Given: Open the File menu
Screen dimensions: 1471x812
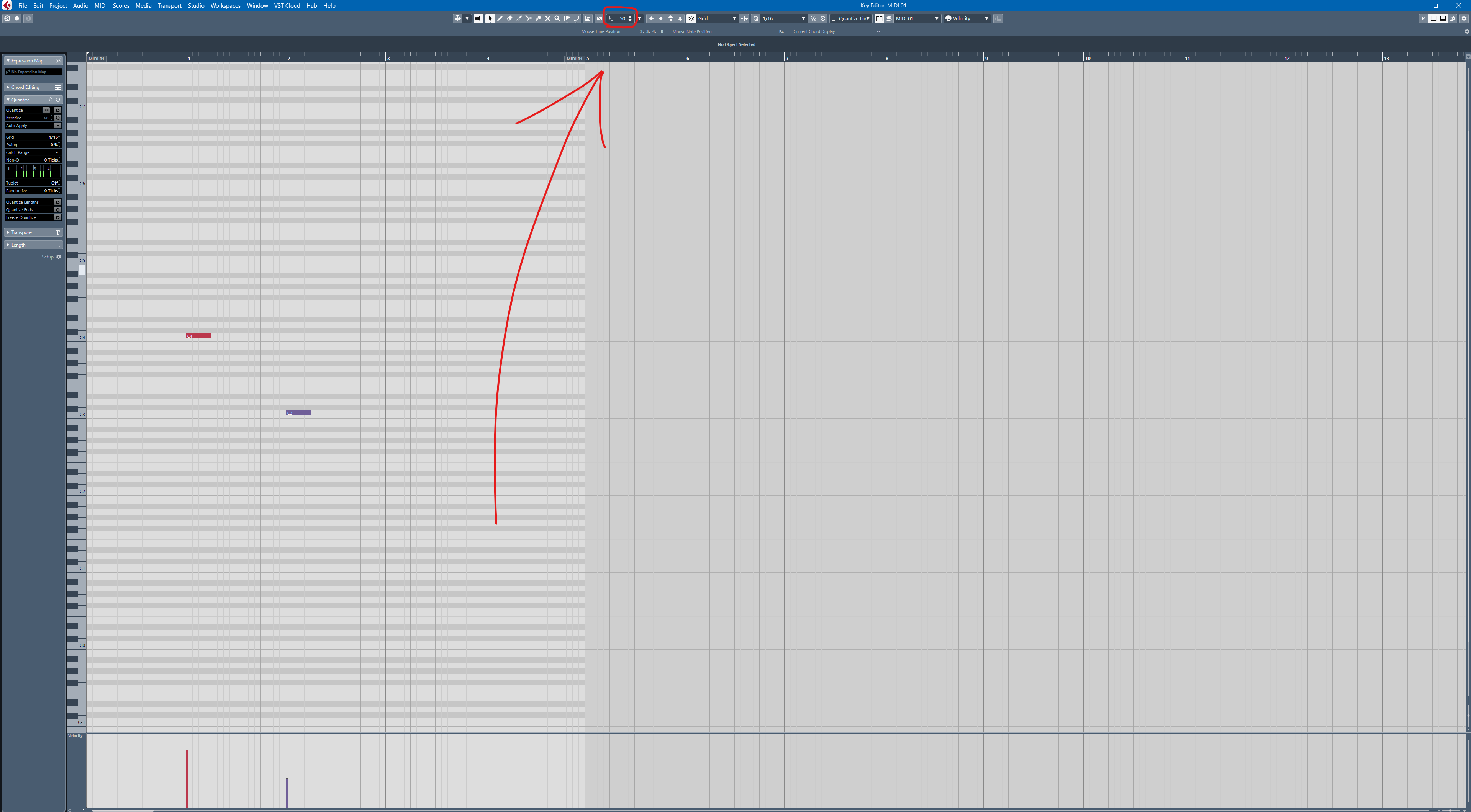Looking at the screenshot, I should [x=22, y=6].
